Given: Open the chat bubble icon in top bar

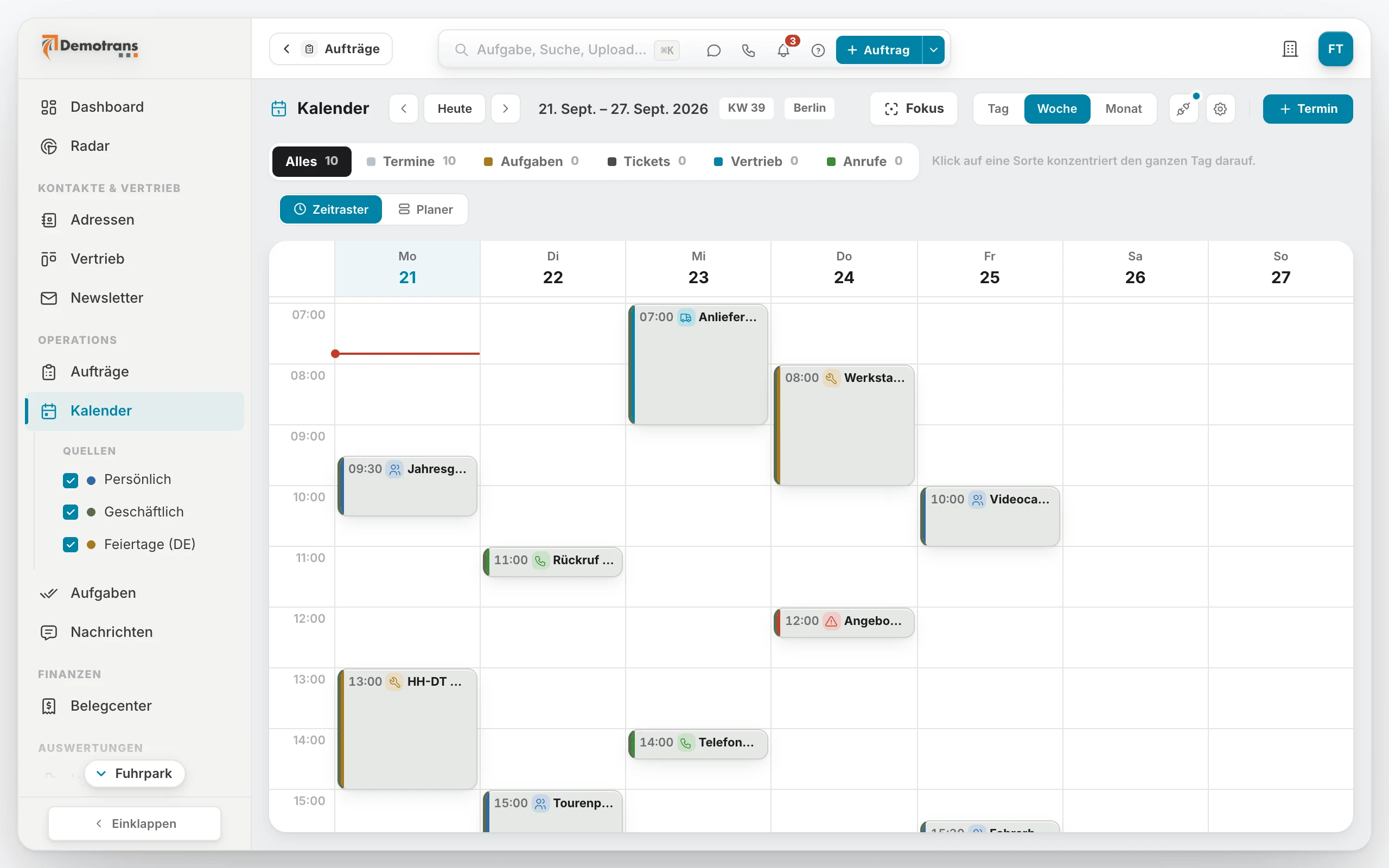Looking at the screenshot, I should pos(713,50).
